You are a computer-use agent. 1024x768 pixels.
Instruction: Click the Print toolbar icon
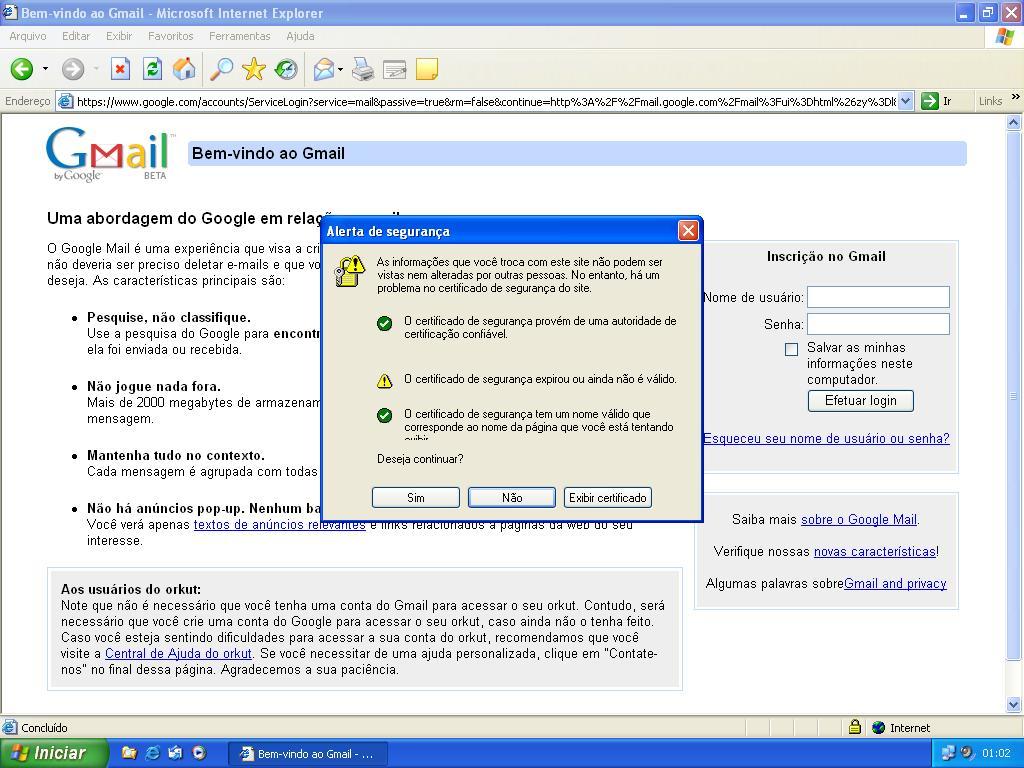(x=363, y=69)
